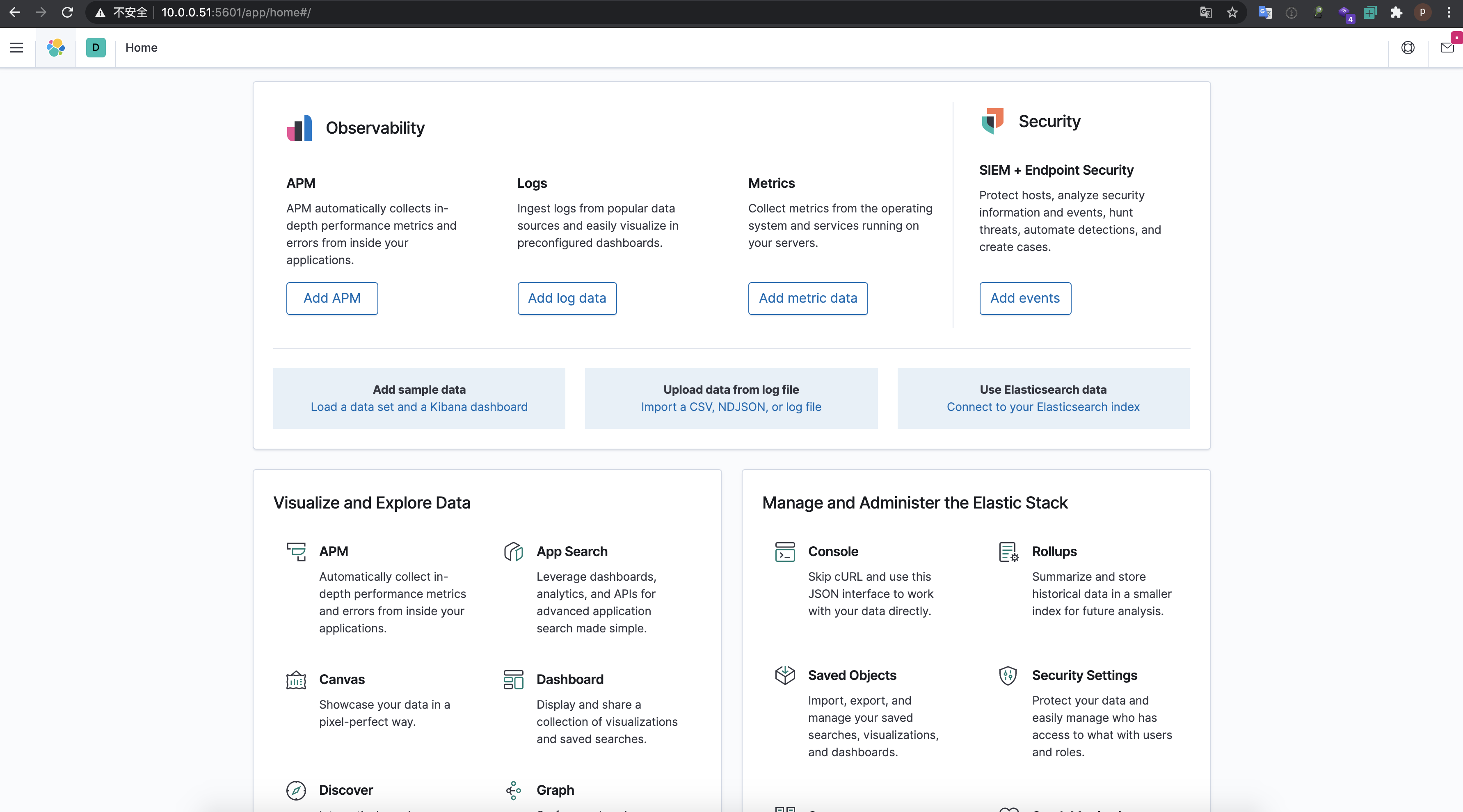Open the Chrome three-dot menu
The width and height of the screenshot is (1463, 812).
[x=1449, y=12]
